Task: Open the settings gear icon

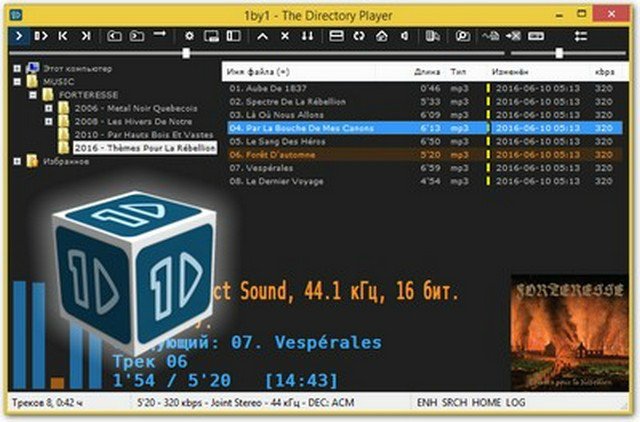Action: (x=190, y=36)
